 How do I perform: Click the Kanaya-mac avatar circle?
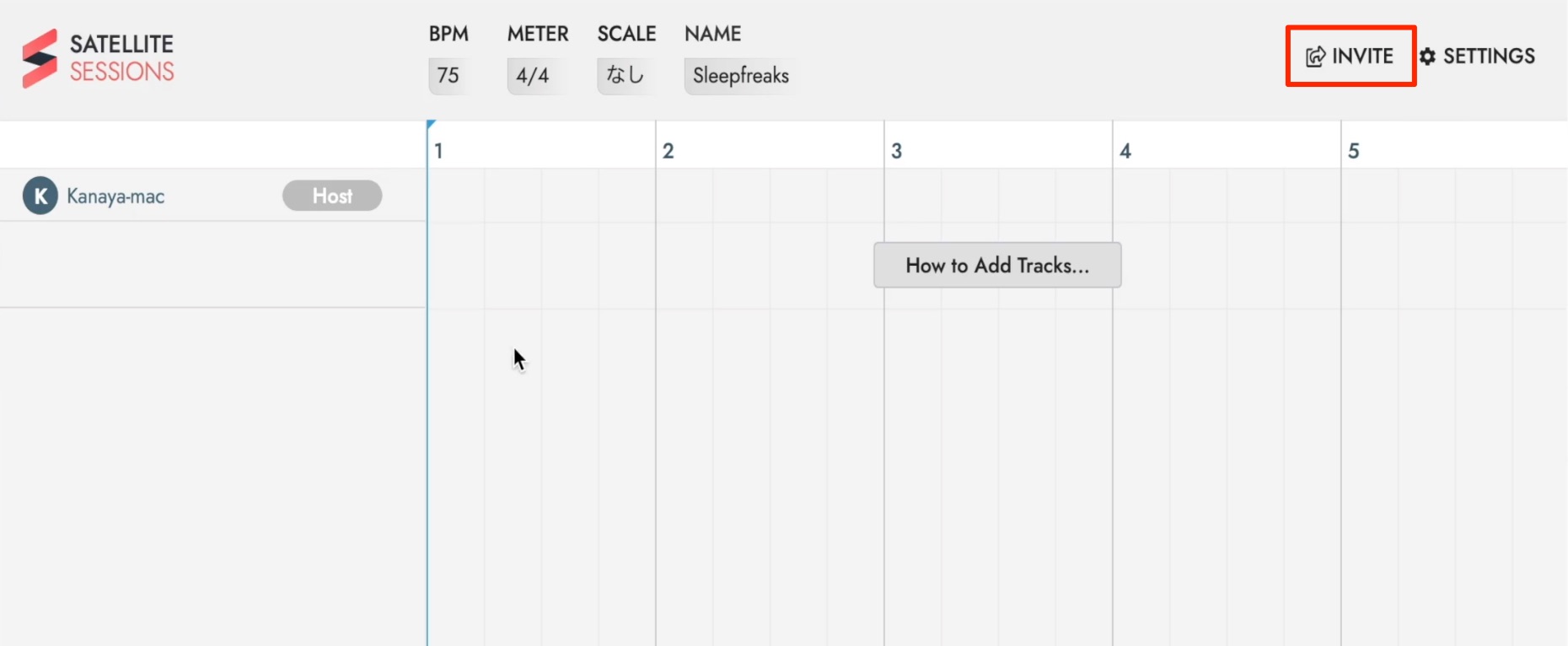40,196
